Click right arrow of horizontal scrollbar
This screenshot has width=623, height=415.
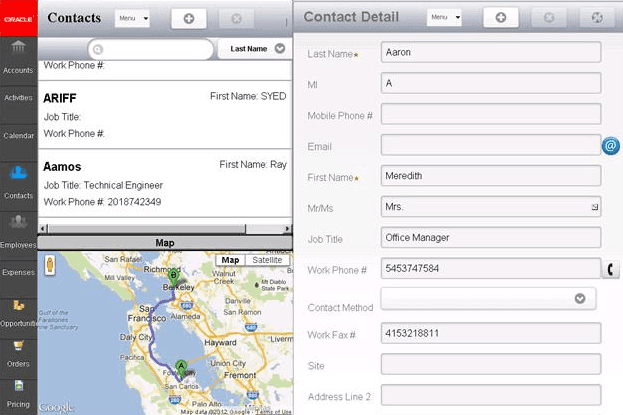pyautogui.click(x=288, y=229)
